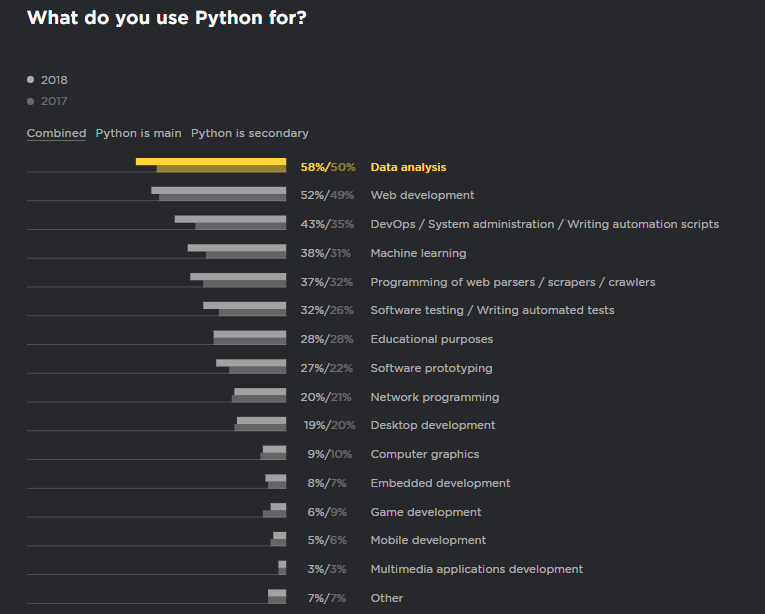Click the 58%/50% percentage value
The height and width of the screenshot is (614, 765).
(x=327, y=167)
